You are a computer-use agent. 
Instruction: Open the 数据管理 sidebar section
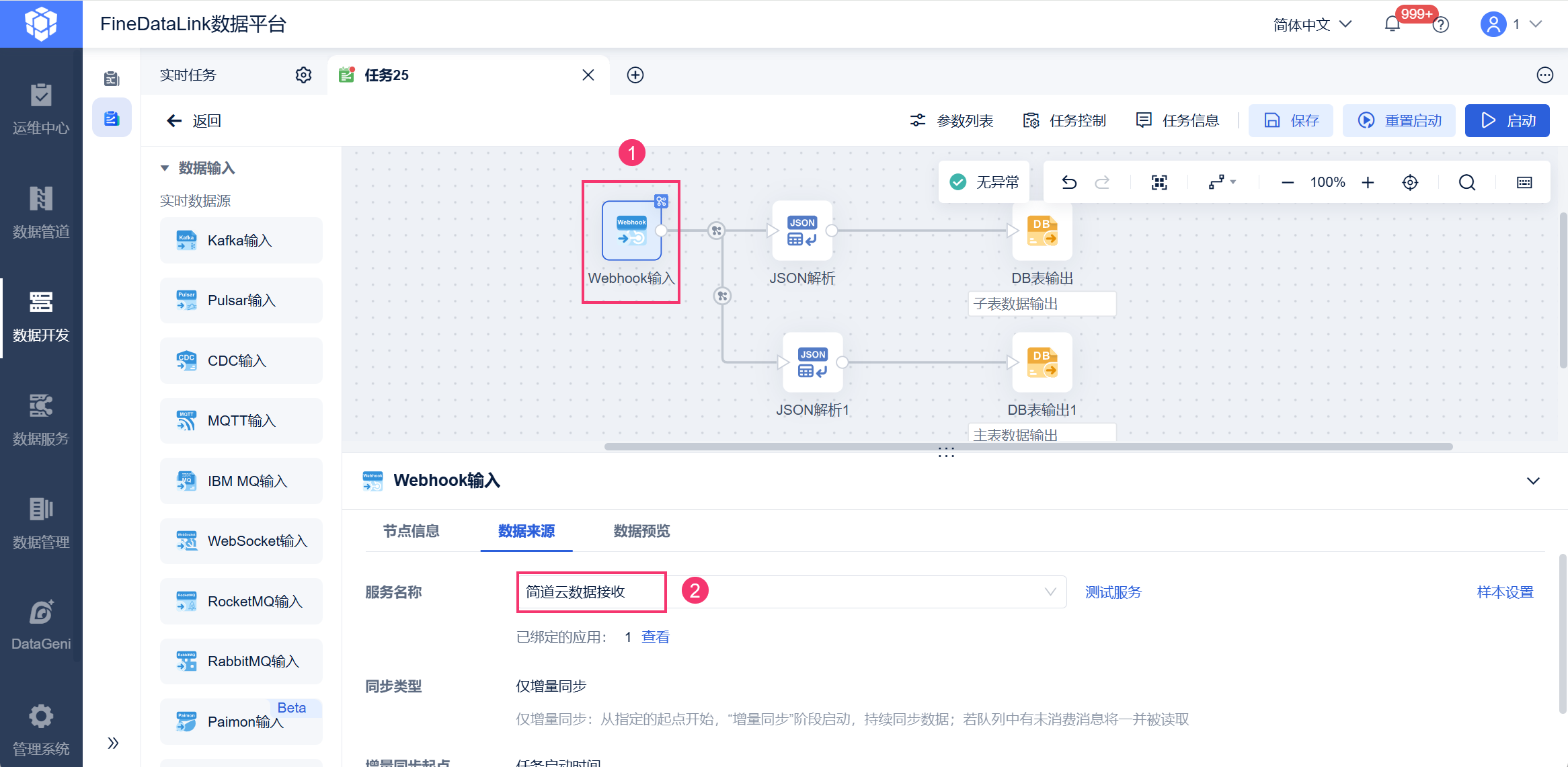[x=41, y=524]
